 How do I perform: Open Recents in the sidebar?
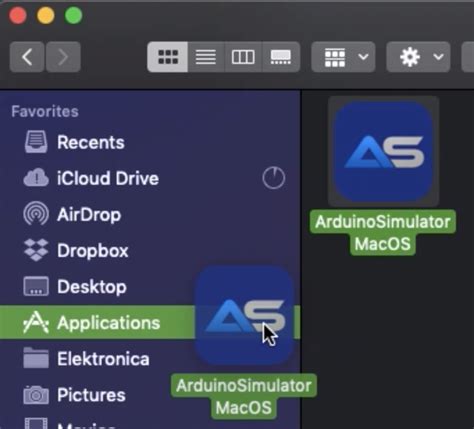pos(150,142)
